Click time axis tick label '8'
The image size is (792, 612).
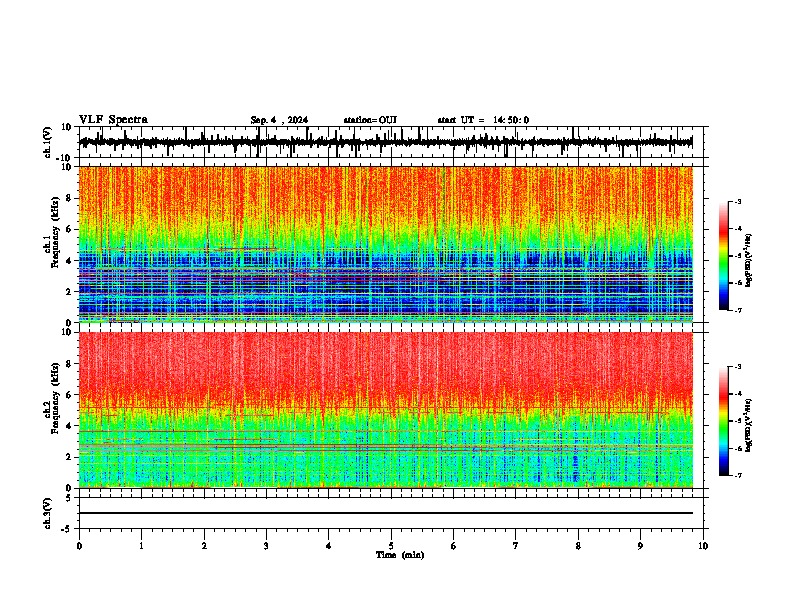tap(578, 546)
